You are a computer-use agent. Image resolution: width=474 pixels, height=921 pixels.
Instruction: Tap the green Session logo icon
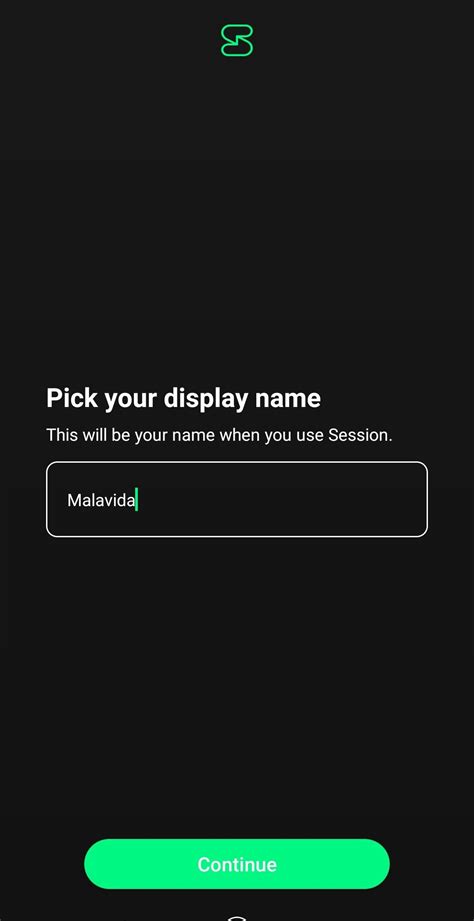pos(237,41)
